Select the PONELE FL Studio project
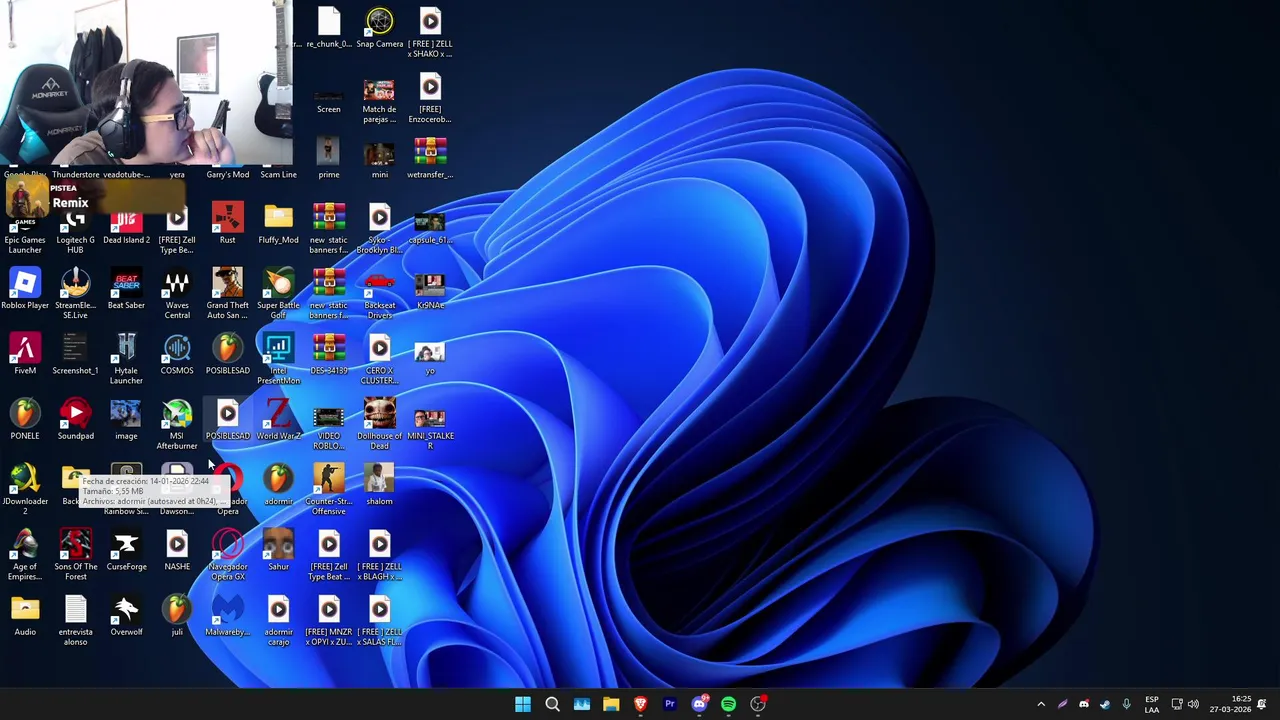 [25, 420]
